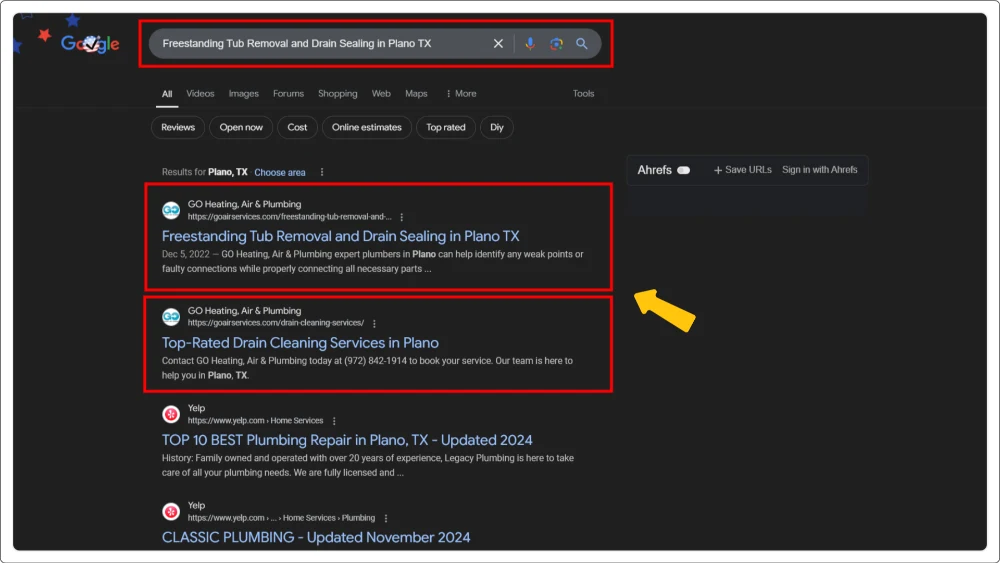The height and width of the screenshot is (563, 1000).
Task: Switch to the Forums tab
Action: pyautogui.click(x=288, y=94)
